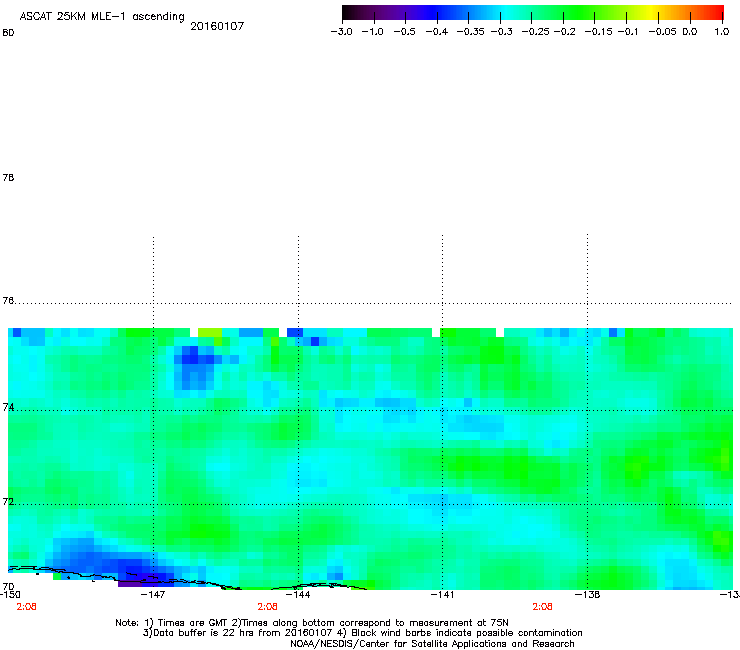Viewport: 740px width, 650px height.
Task: Click the colorbar label '-0.3'
Action: tap(502, 32)
